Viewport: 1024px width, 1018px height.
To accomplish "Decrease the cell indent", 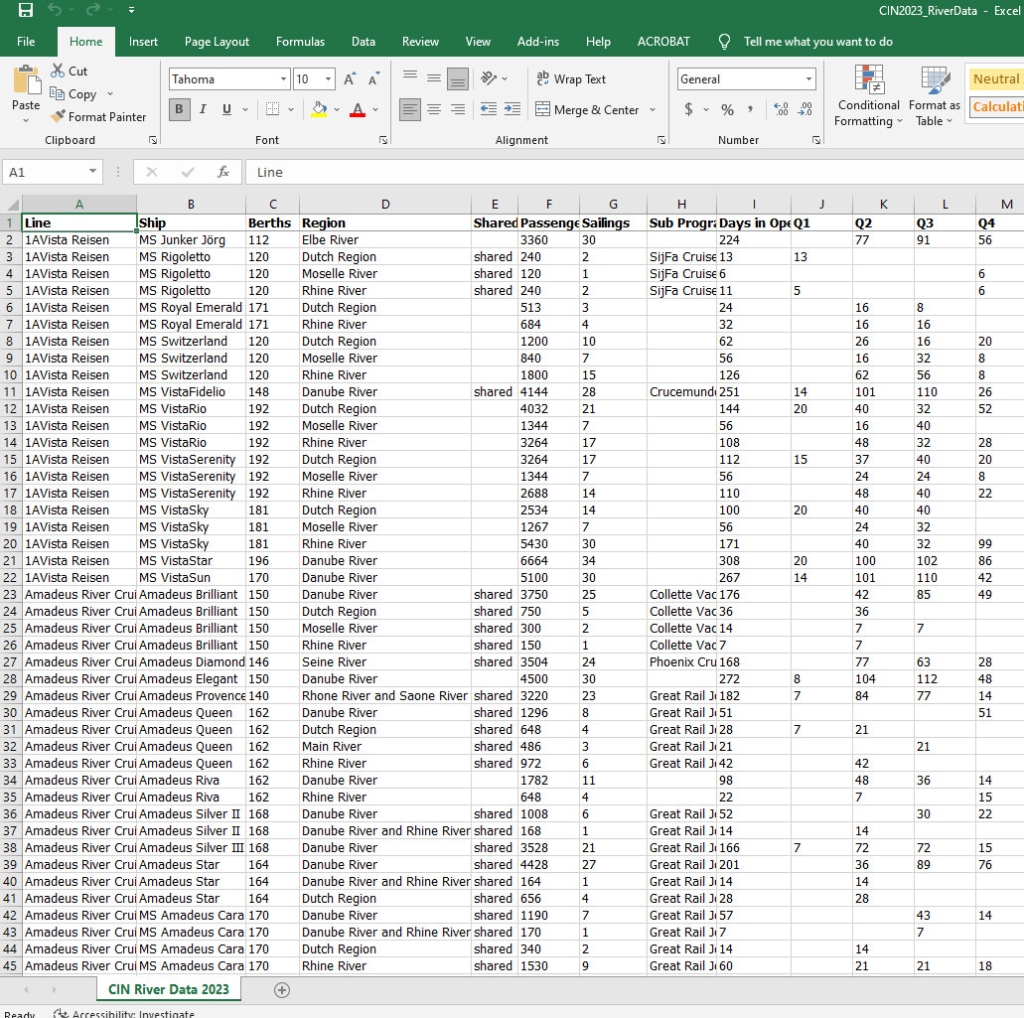I will tap(488, 109).
